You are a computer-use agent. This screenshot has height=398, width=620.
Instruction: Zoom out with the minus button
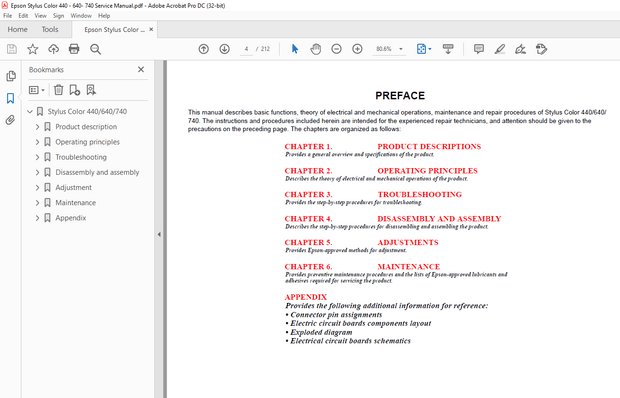[x=336, y=49]
